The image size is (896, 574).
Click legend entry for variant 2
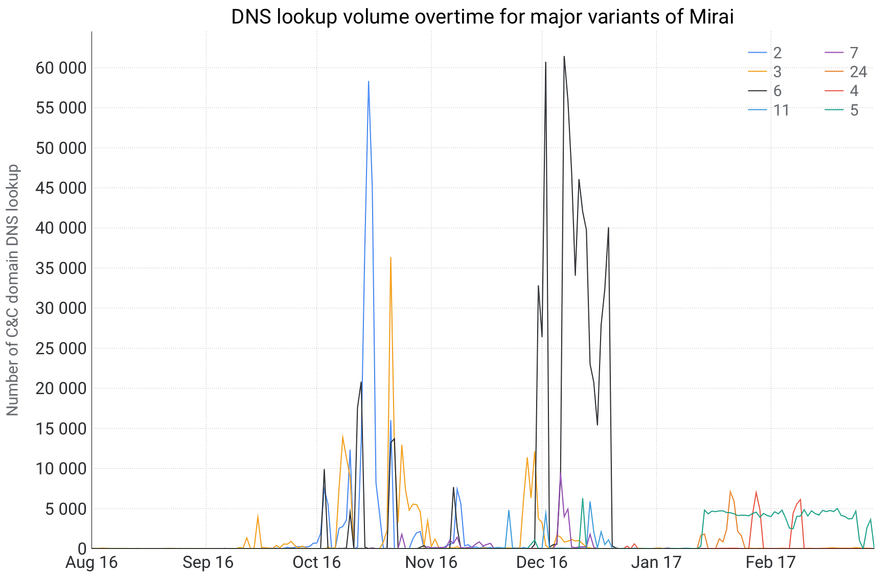765,53
